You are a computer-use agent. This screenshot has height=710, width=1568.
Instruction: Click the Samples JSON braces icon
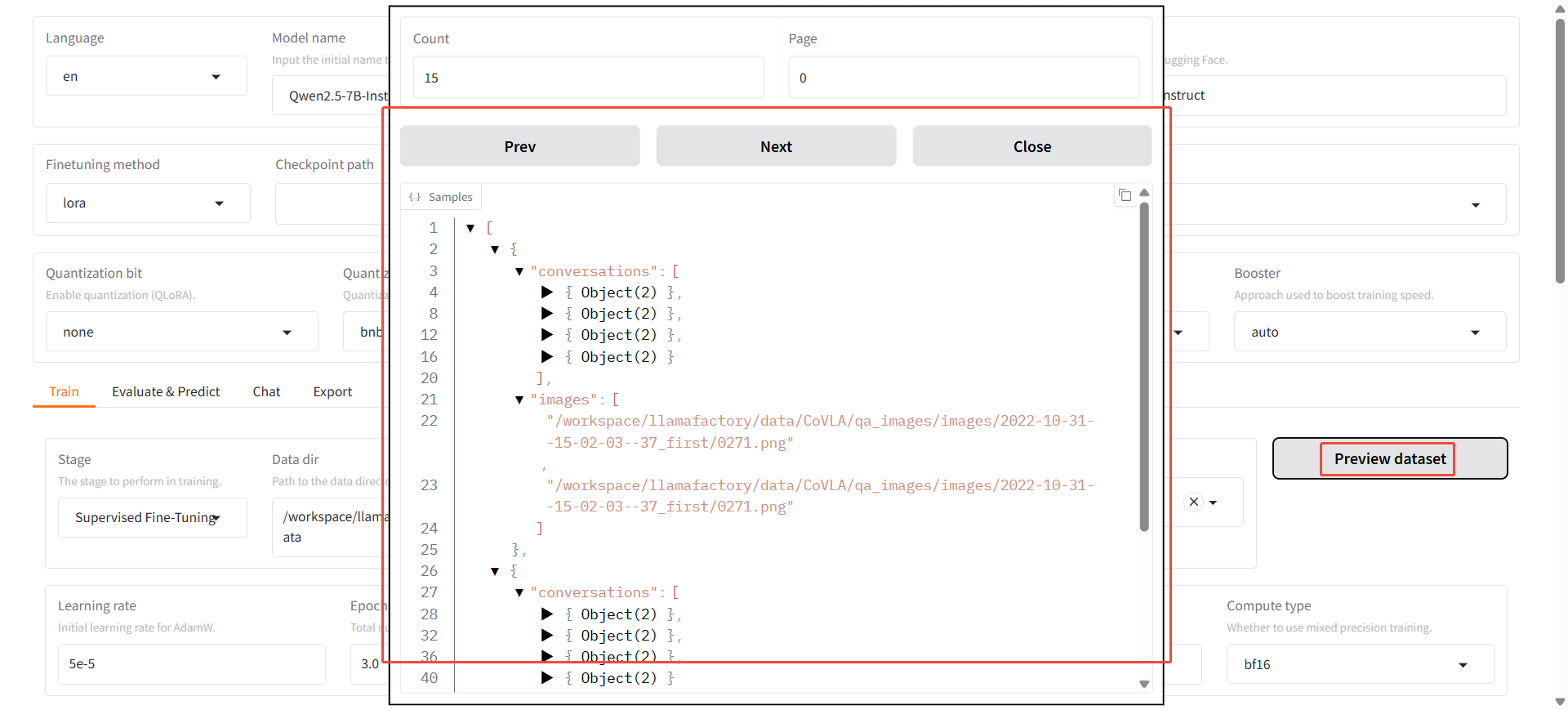tap(415, 197)
